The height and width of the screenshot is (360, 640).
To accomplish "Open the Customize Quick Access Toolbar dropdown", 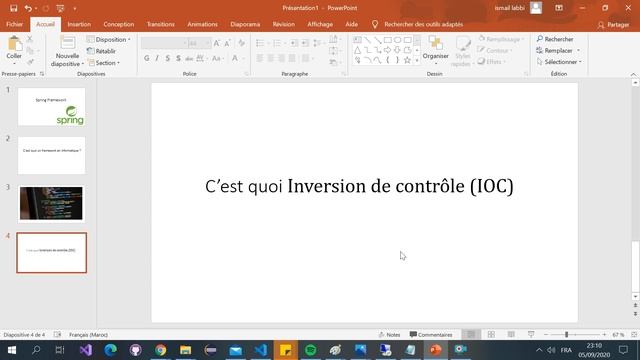I will [x=75, y=8].
